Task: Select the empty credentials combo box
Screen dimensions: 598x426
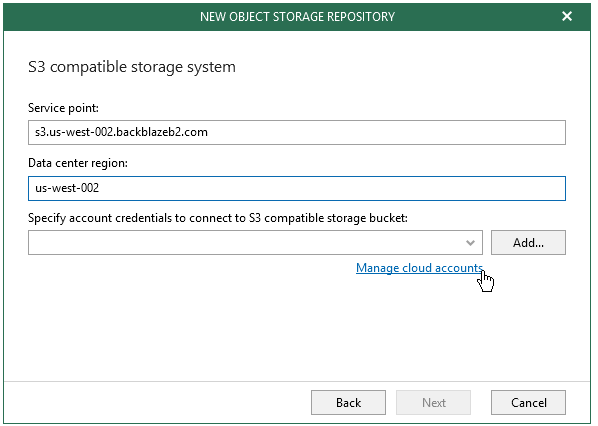Action: click(255, 243)
